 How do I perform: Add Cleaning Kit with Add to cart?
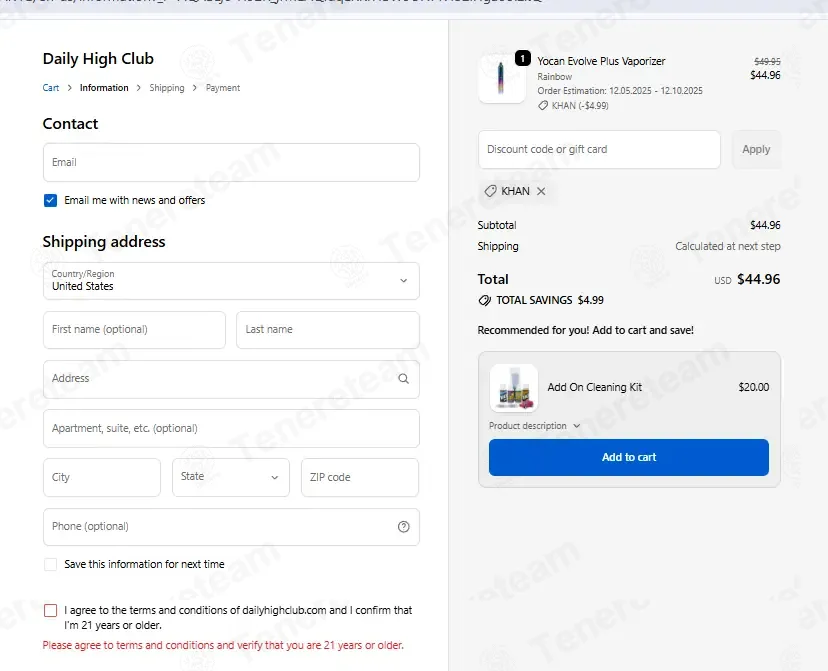(x=628, y=457)
